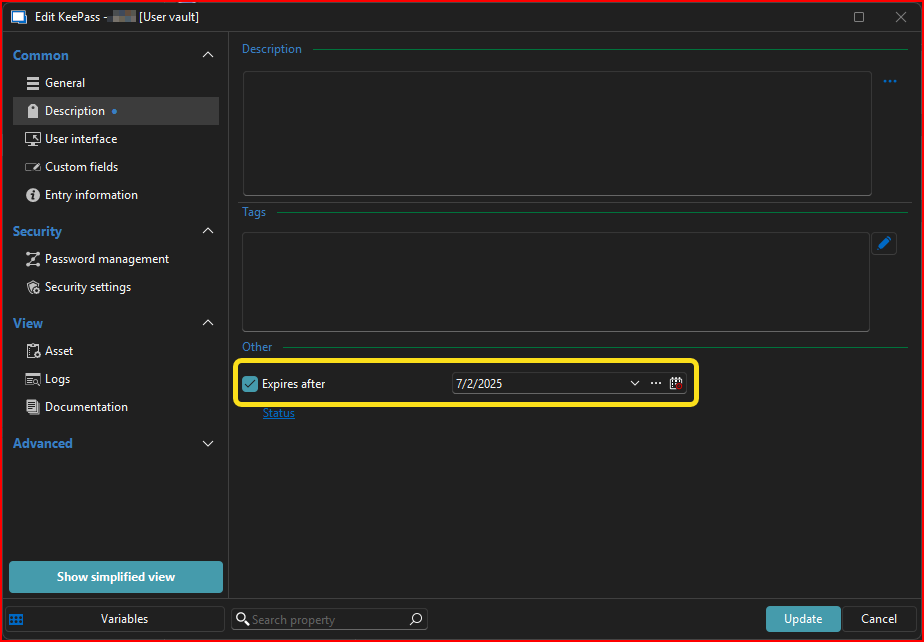Collapse the Security section
Screen dimensions: 924x642
(208, 231)
